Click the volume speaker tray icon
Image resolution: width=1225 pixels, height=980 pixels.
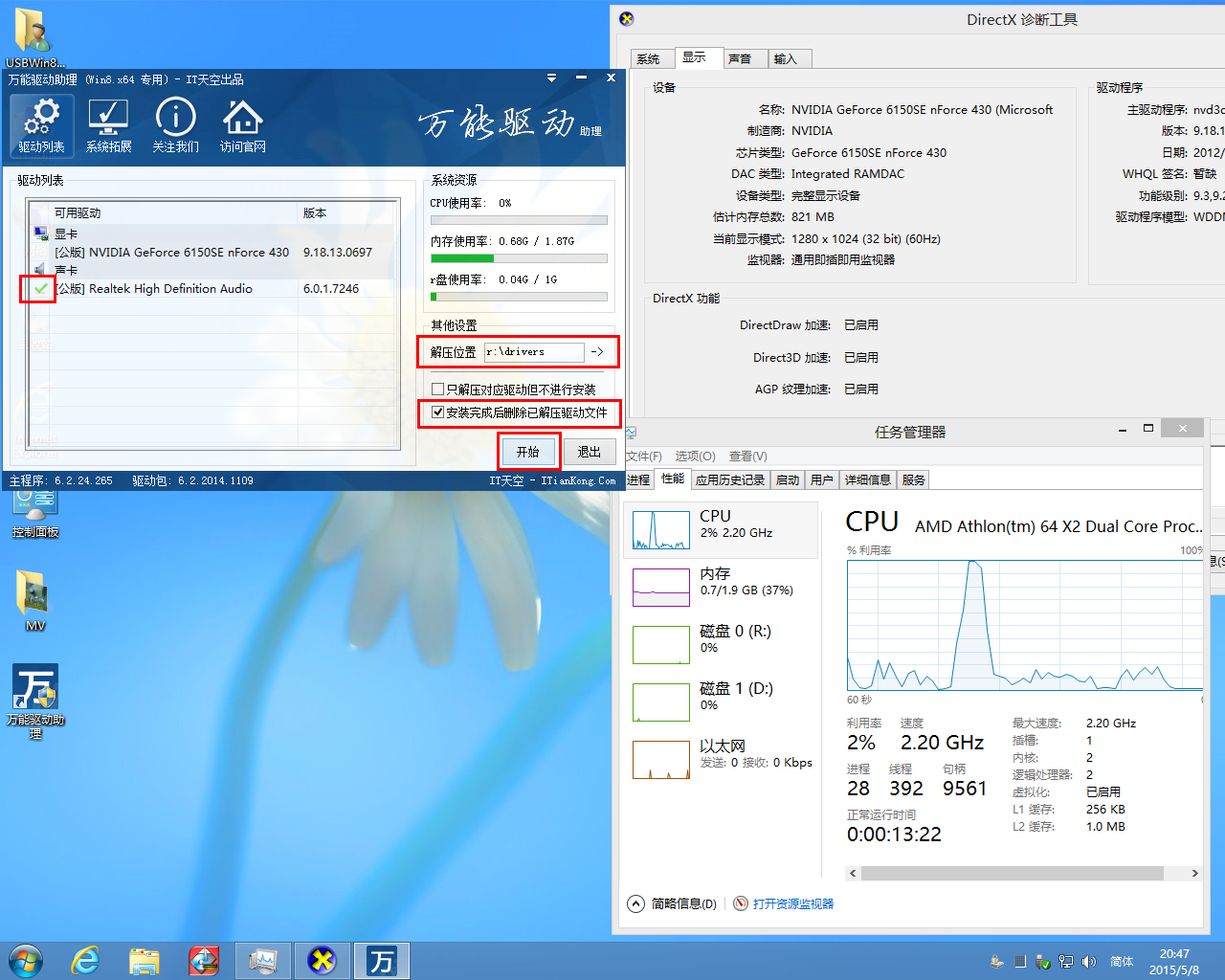click(x=1088, y=962)
